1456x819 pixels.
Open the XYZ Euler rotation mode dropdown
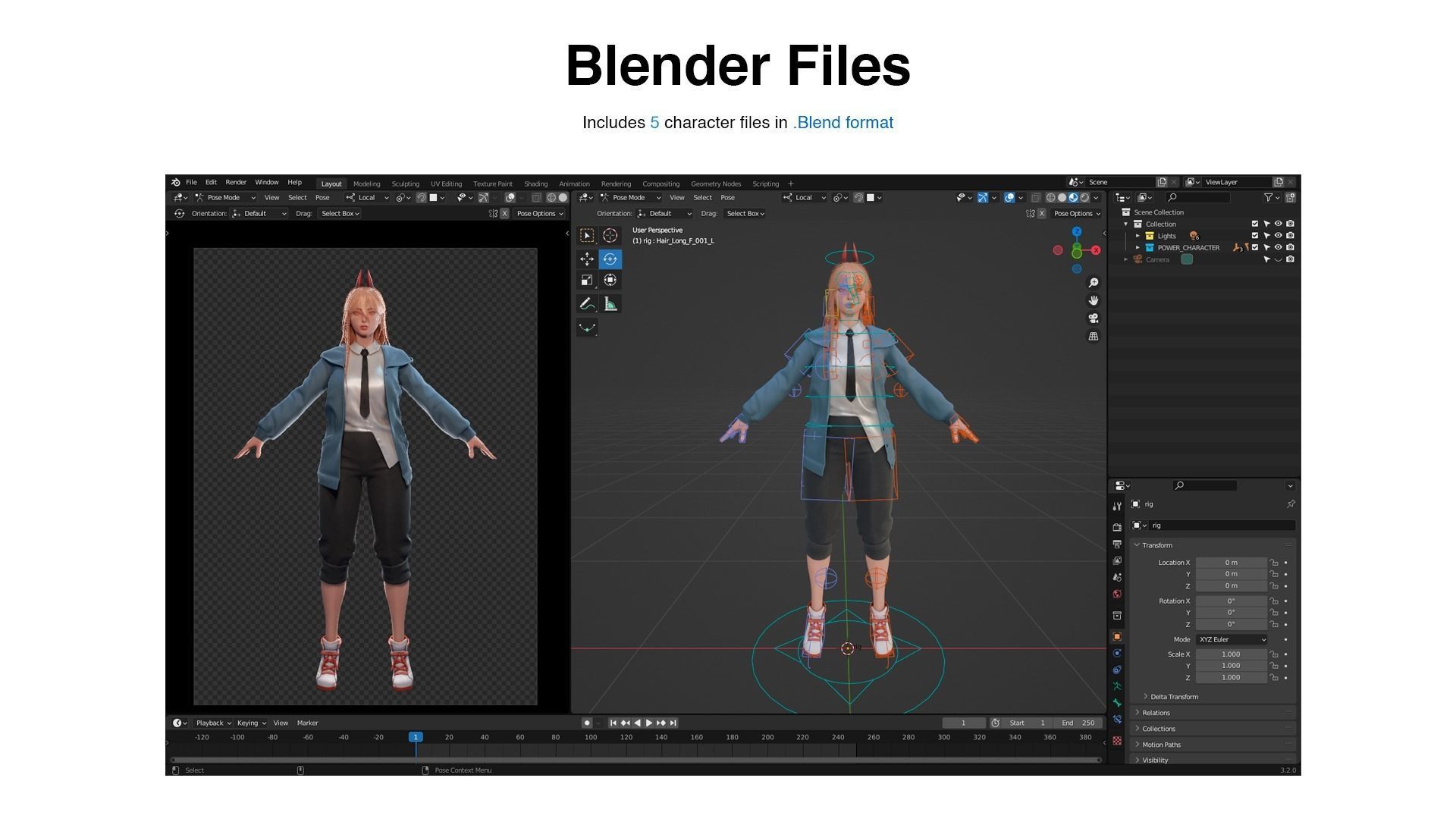point(1232,640)
